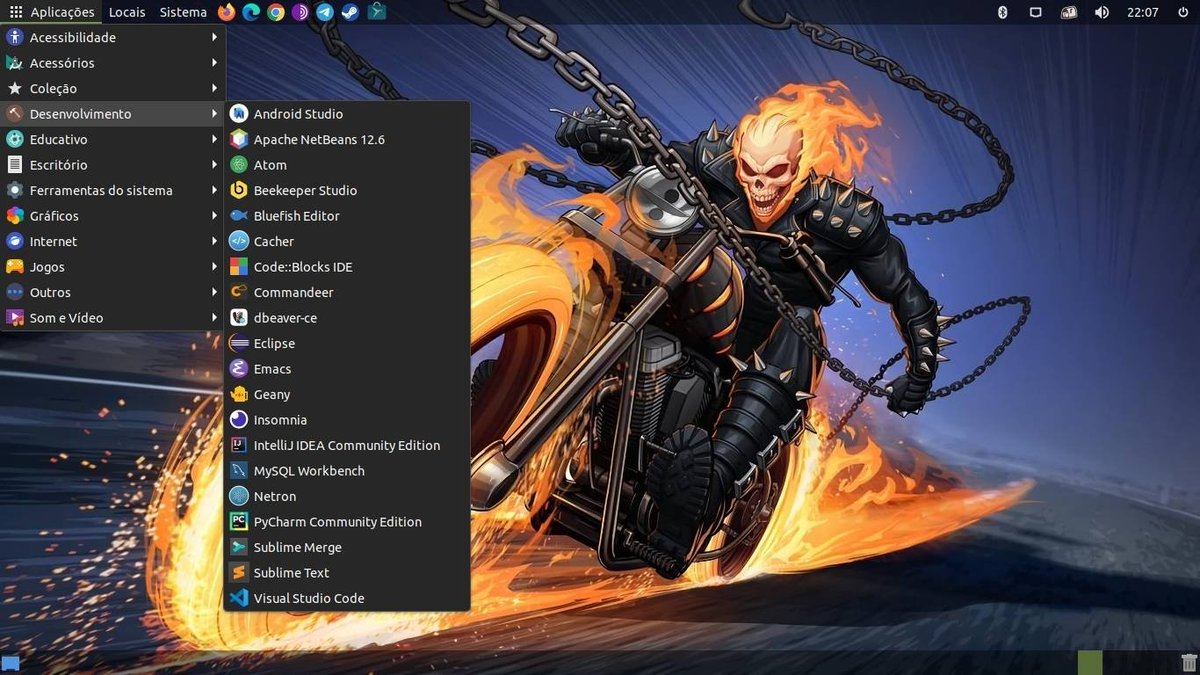Open Eclipse
Screen dimensions: 1200x675
tap(346, 344)
